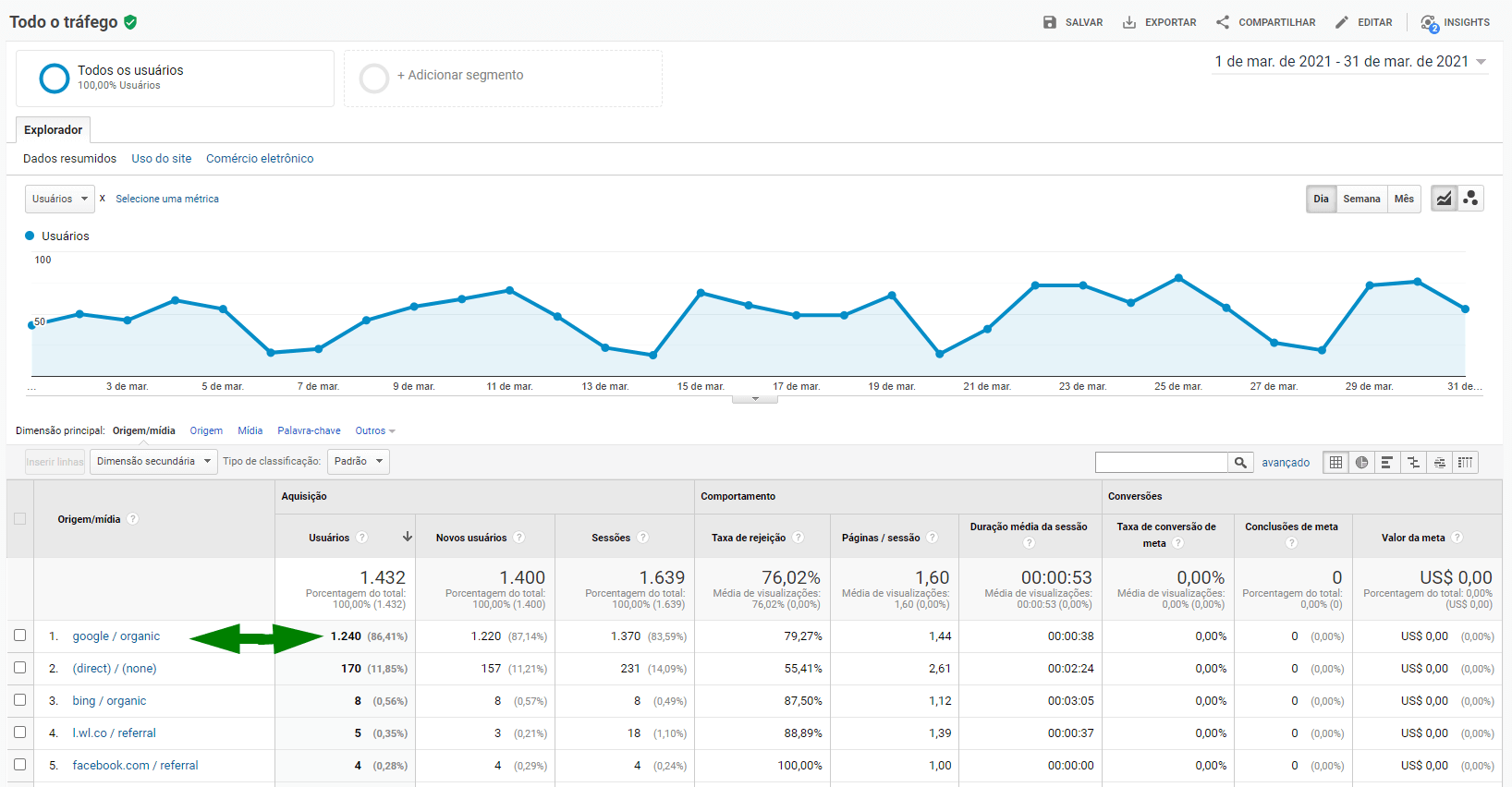Viewport: 1512px width, 787px height.
Task: Select the Dados resumidos sub-tab
Action: click(x=70, y=159)
